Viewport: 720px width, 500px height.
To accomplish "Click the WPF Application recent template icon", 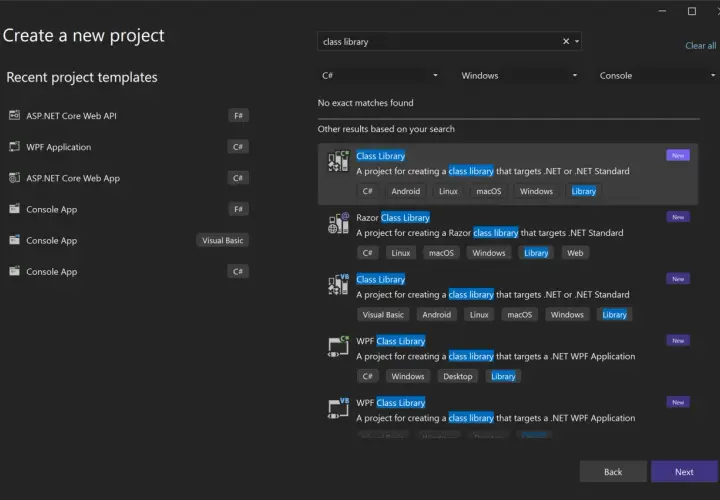I will (x=15, y=146).
